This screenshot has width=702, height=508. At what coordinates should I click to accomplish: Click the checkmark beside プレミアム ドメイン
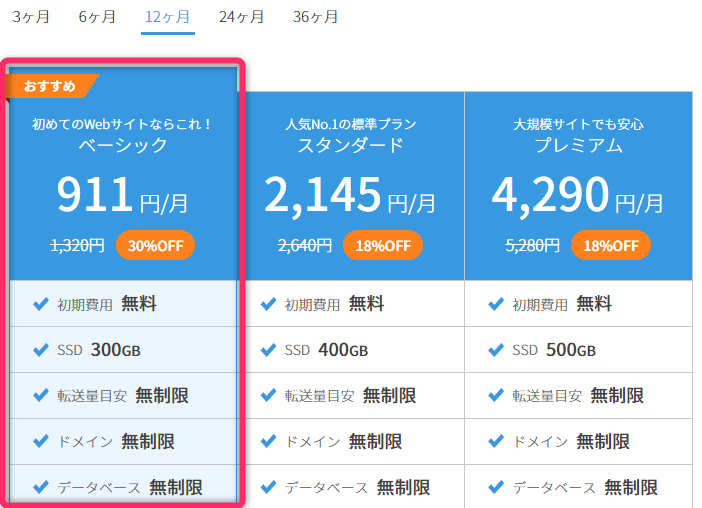point(496,441)
